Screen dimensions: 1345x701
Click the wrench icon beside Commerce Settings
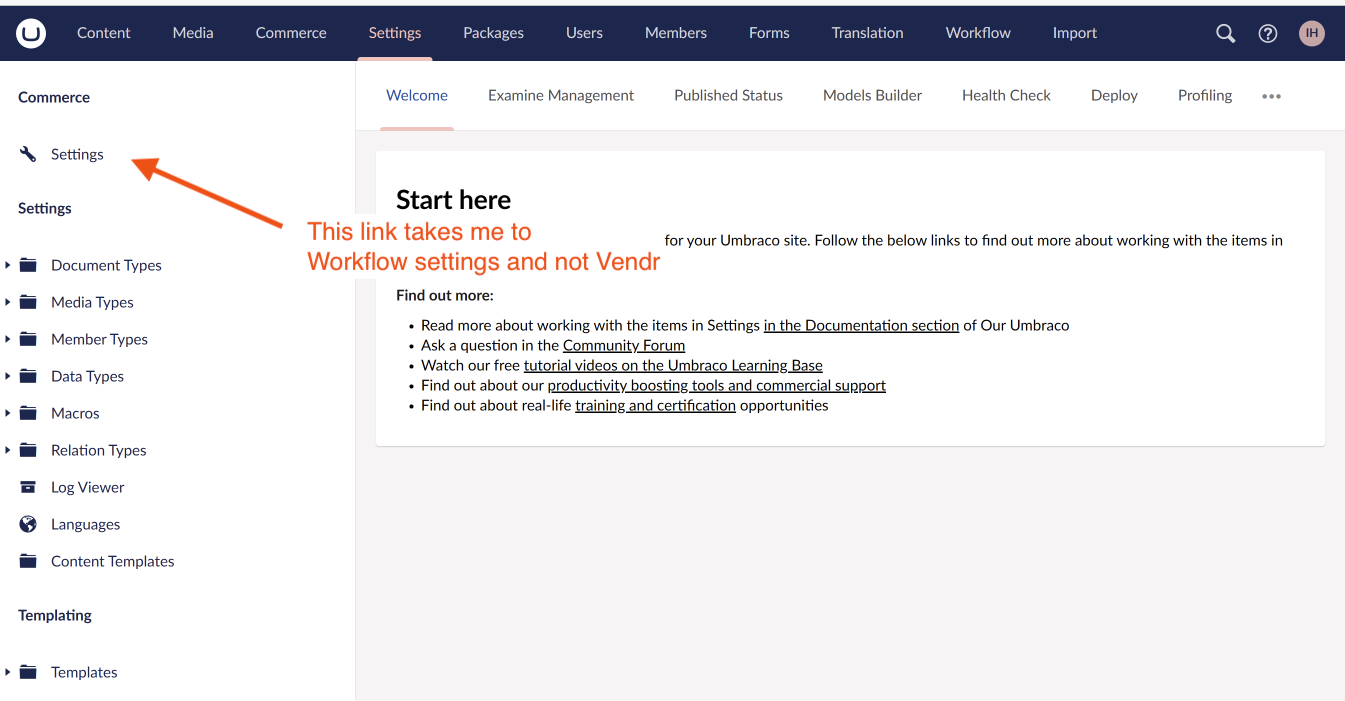click(x=28, y=154)
